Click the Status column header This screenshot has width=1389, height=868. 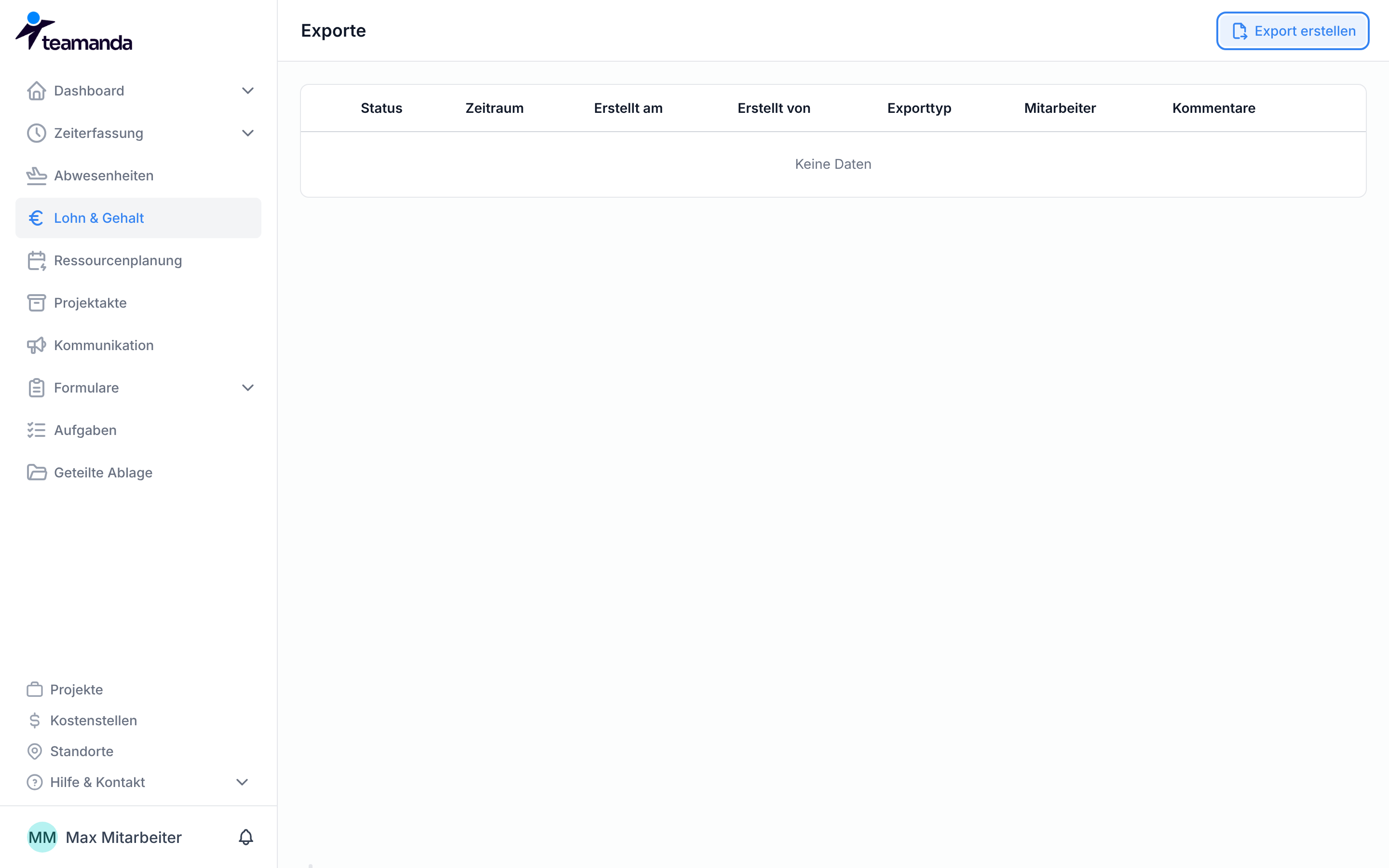[381, 108]
